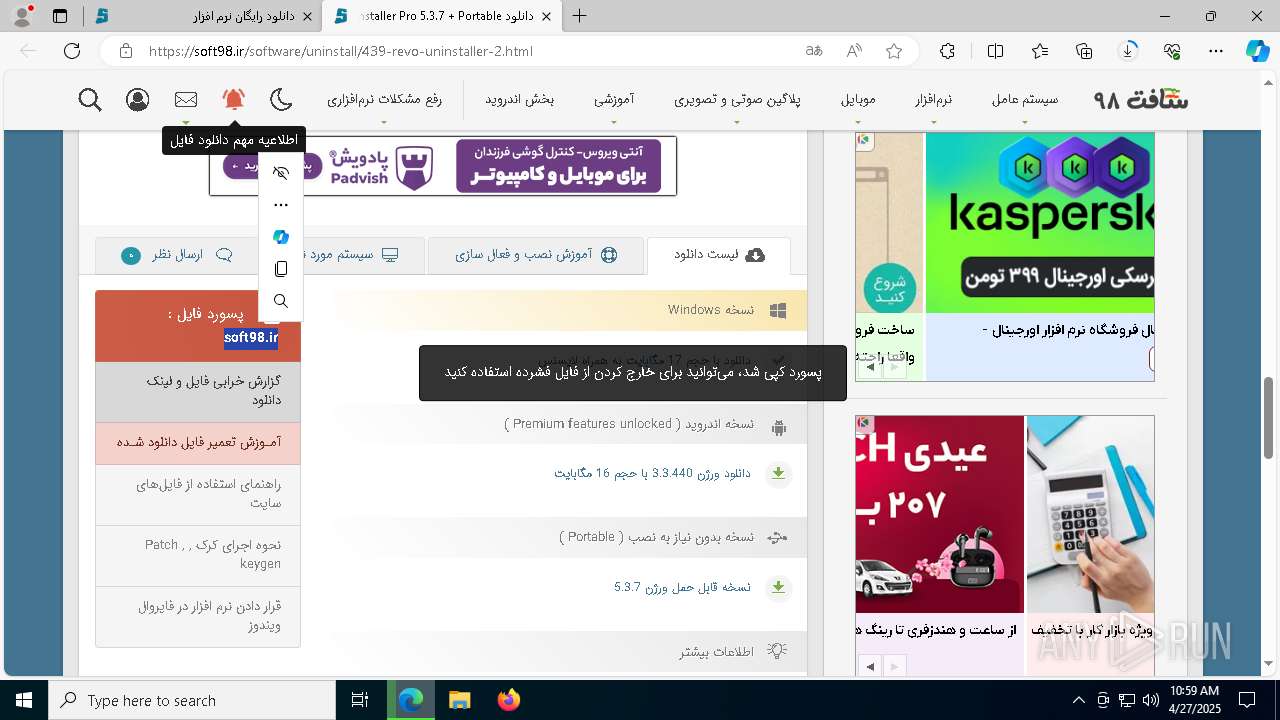Click the page vertical scrollbar thumb
The image size is (1280, 720).
click(x=1269, y=417)
